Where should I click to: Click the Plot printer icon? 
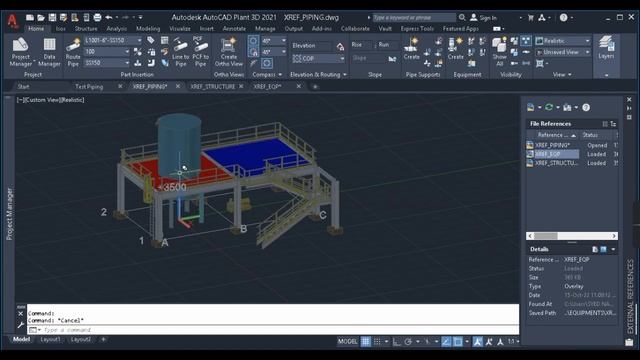coord(97,18)
